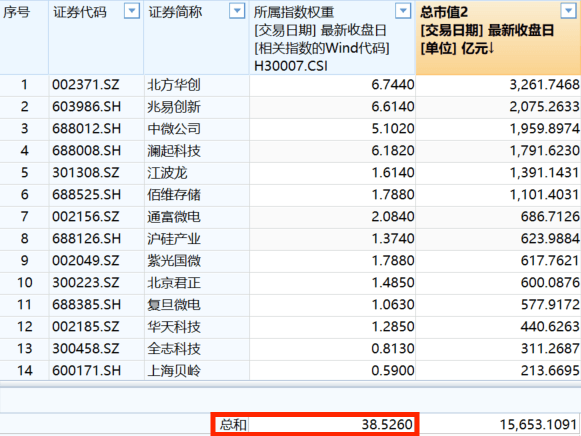Select the 复旦微电 weight value 1.0630
This screenshot has width=581, height=436.
coord(393,304)
